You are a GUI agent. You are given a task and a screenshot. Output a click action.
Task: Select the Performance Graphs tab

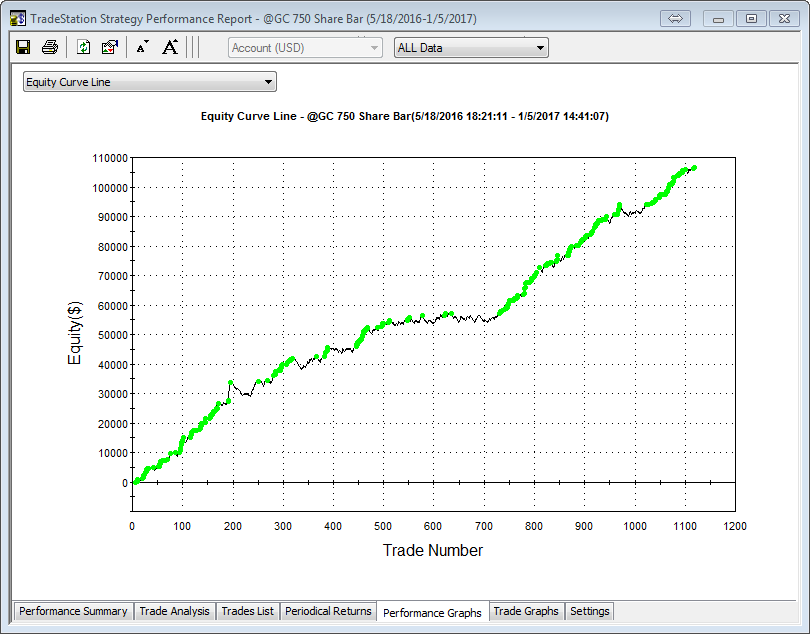[432, 612]
